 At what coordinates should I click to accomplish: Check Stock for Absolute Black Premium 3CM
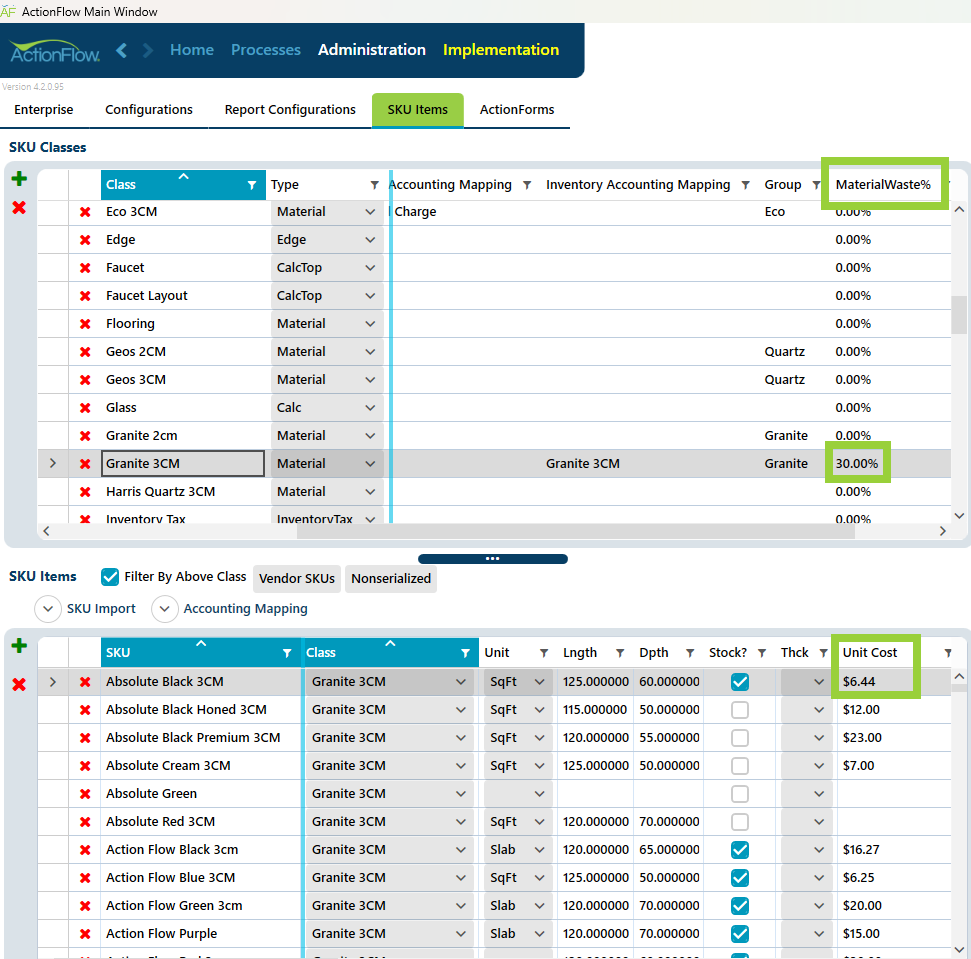point(739,738)
